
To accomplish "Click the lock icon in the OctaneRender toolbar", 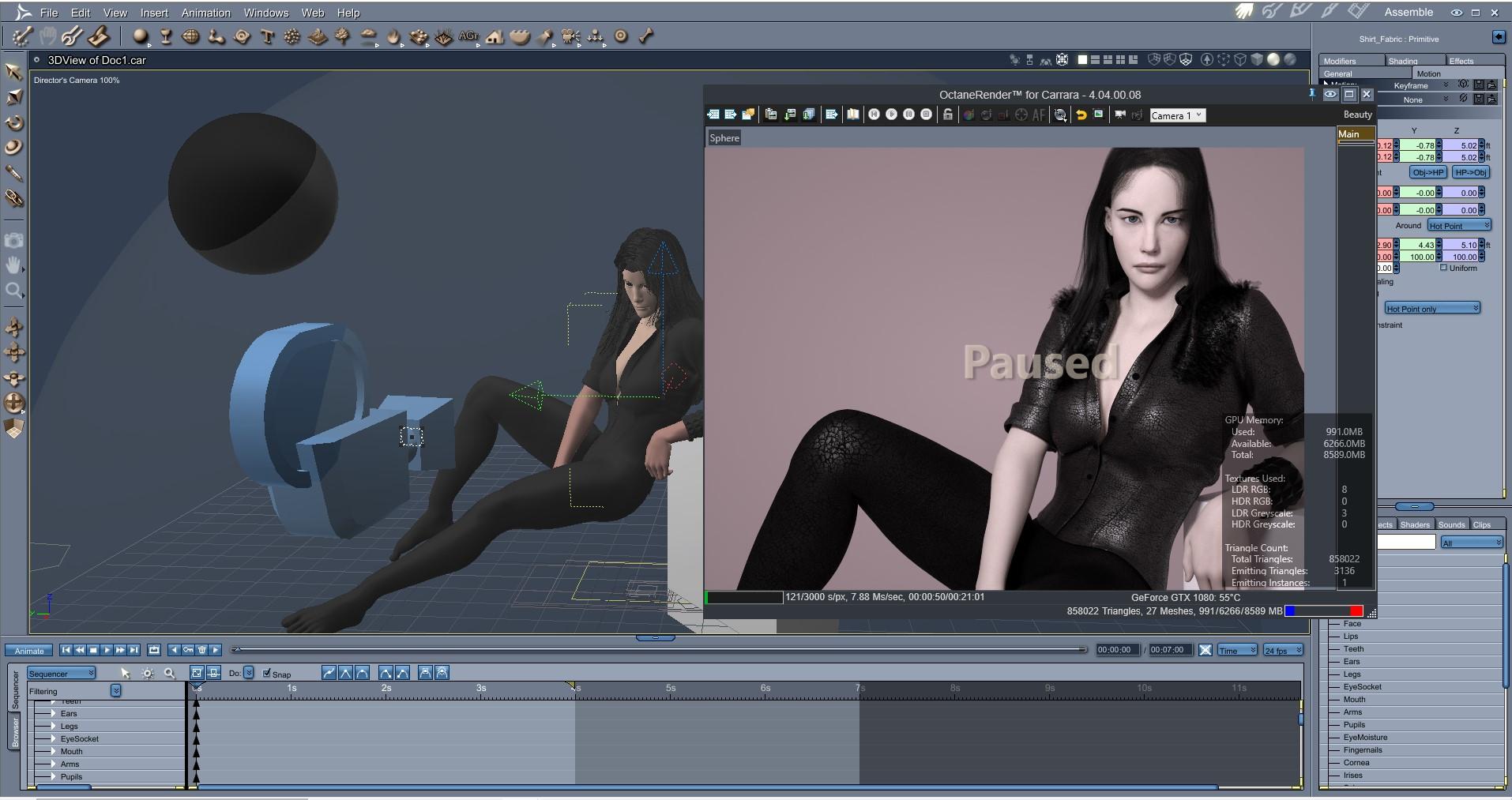I will [x=948, y=115].
